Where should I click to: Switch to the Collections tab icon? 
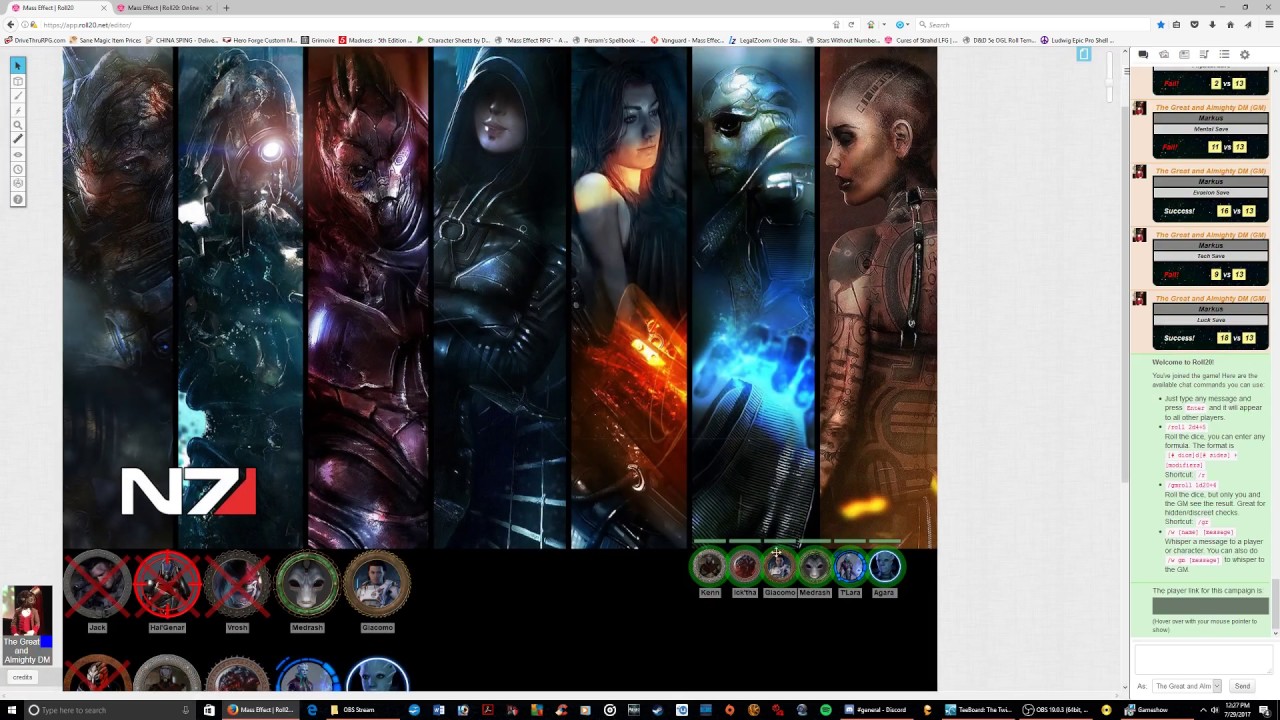pyautogui.click(x=1224, y=54)
